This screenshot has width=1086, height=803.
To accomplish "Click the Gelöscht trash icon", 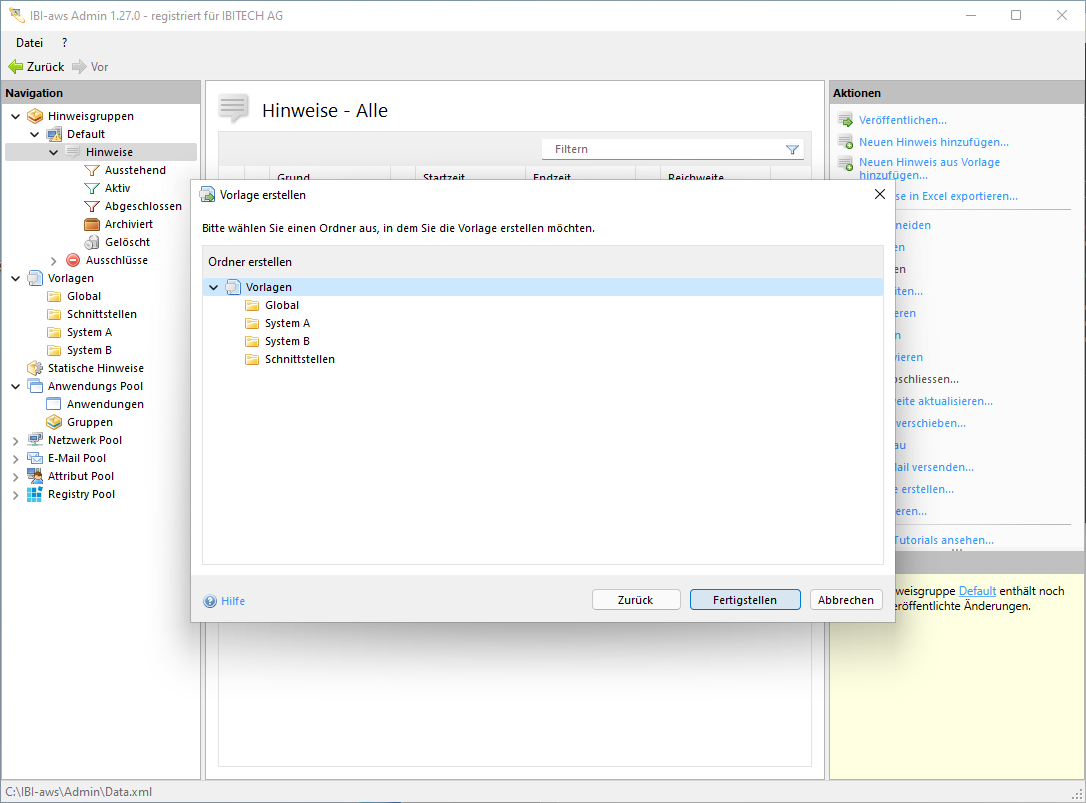I will tap(92, 242).
